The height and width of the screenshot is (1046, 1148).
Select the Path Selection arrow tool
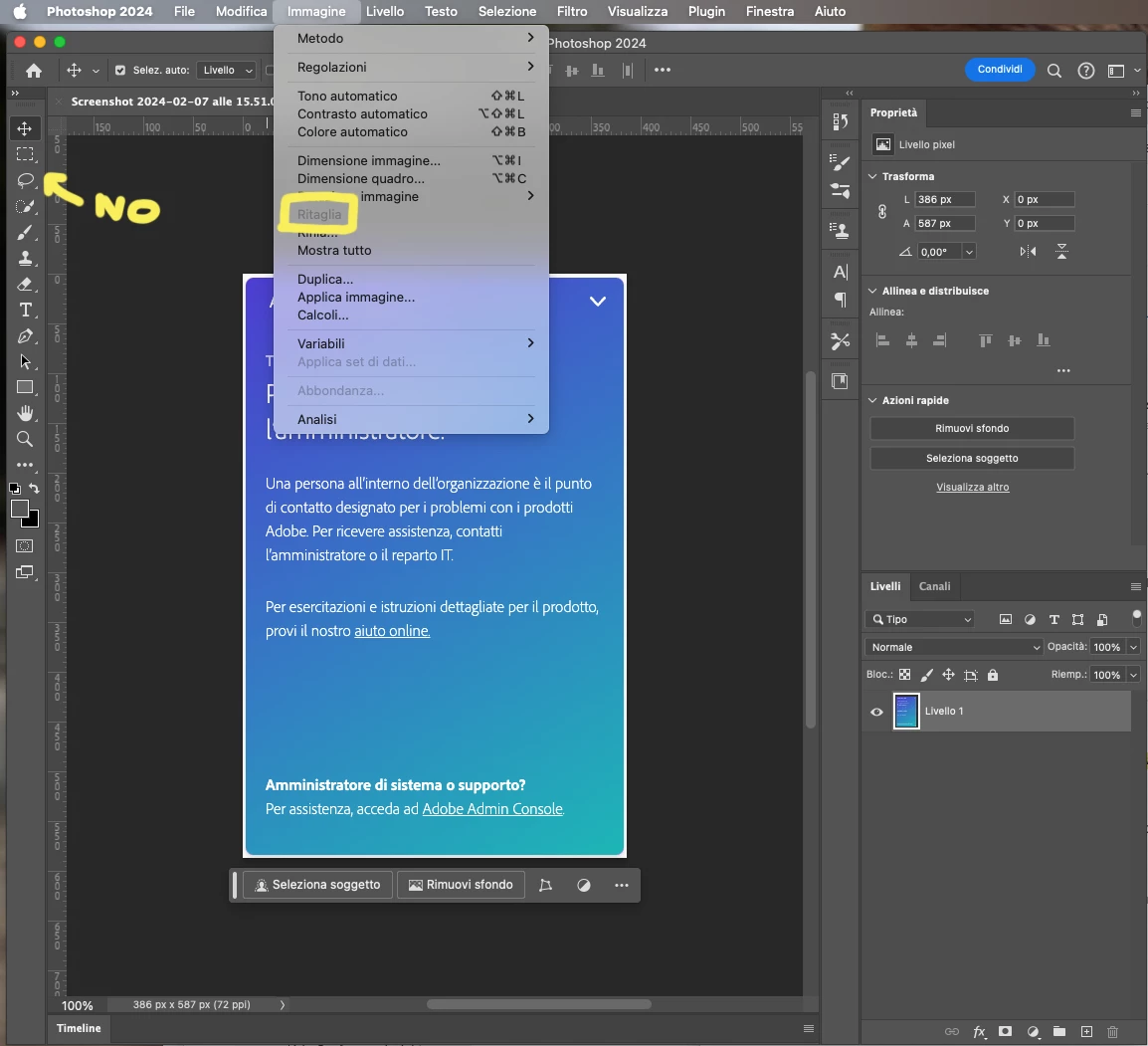click(25, 362)
